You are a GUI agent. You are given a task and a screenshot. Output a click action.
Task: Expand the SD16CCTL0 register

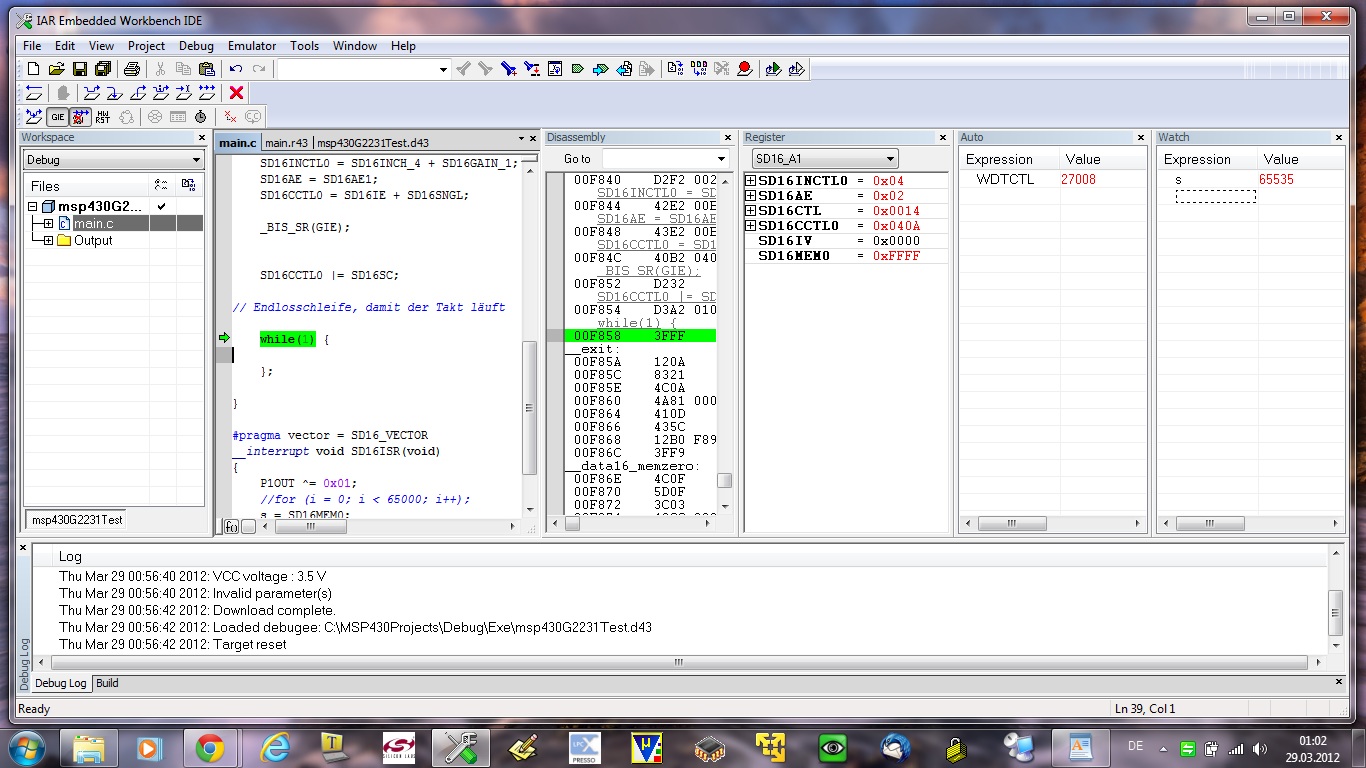(751, 226)
